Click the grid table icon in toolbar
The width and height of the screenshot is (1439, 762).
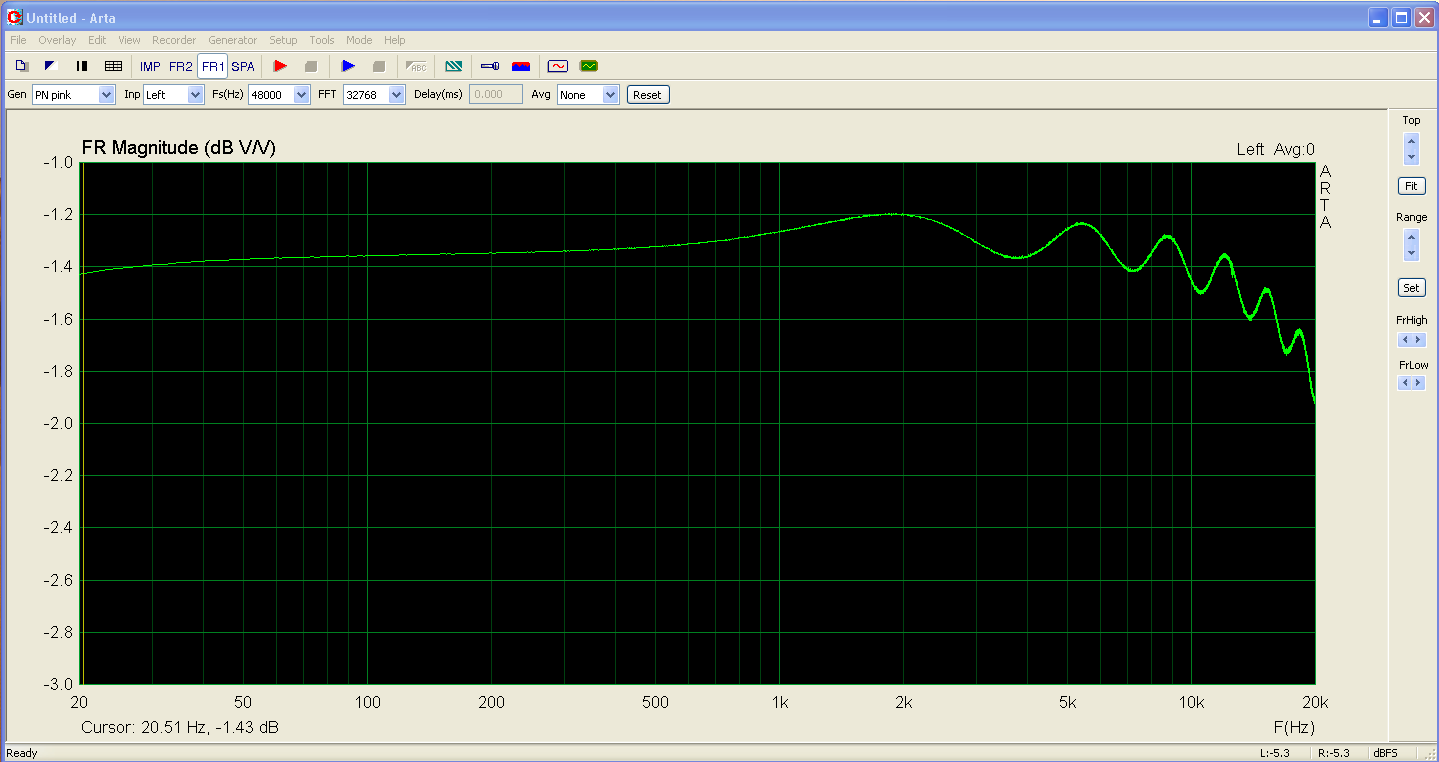click(x=113, y=66)
